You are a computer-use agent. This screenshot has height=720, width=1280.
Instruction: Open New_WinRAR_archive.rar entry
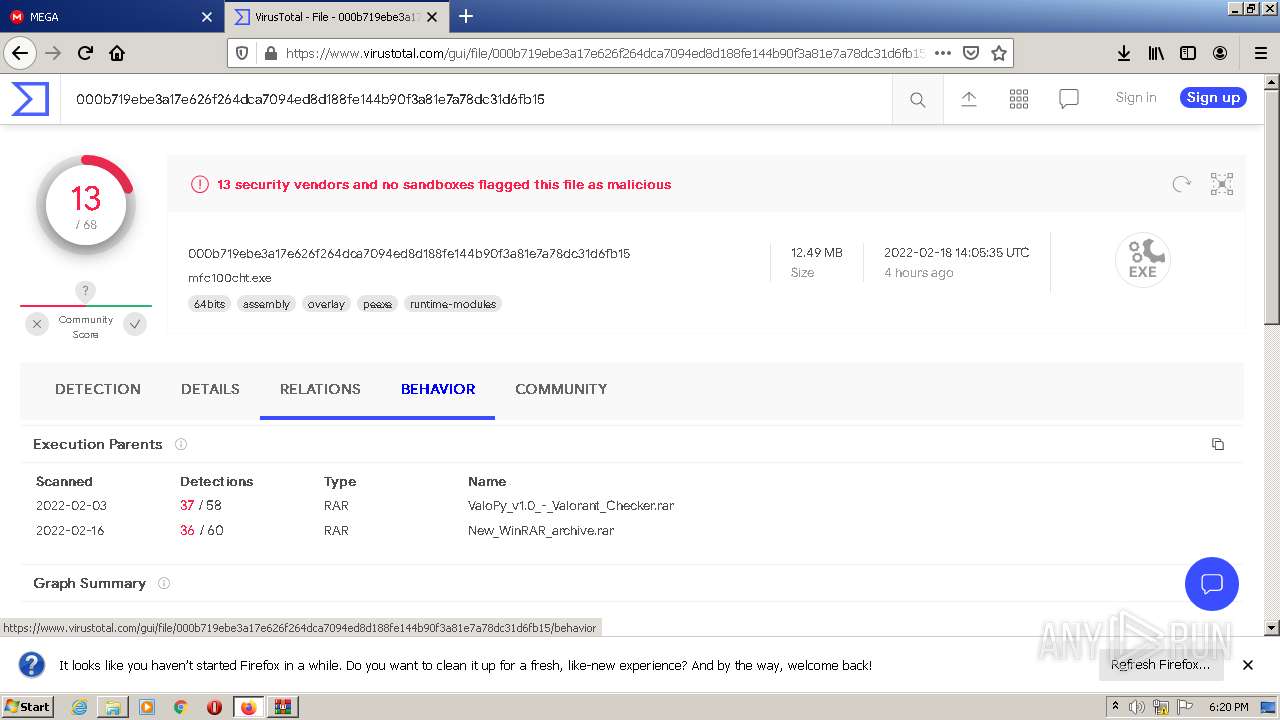pyautogui.click(x=541, y=531)
